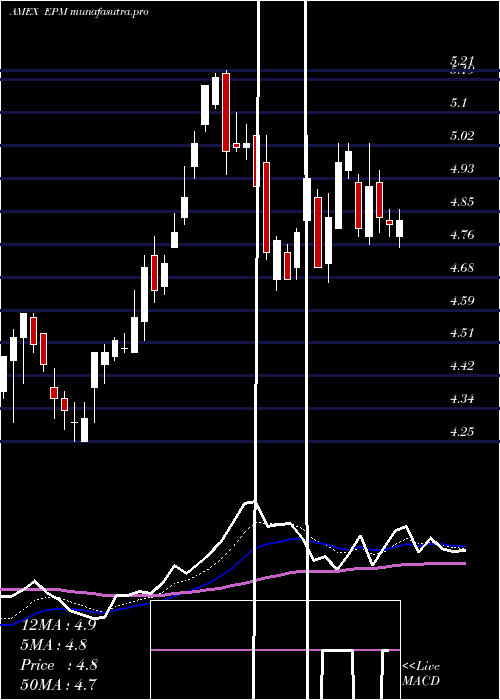500x700 pixels.
Task: Click the 5MA : 4.8 legend value
Action: click(x=54, y=645)
